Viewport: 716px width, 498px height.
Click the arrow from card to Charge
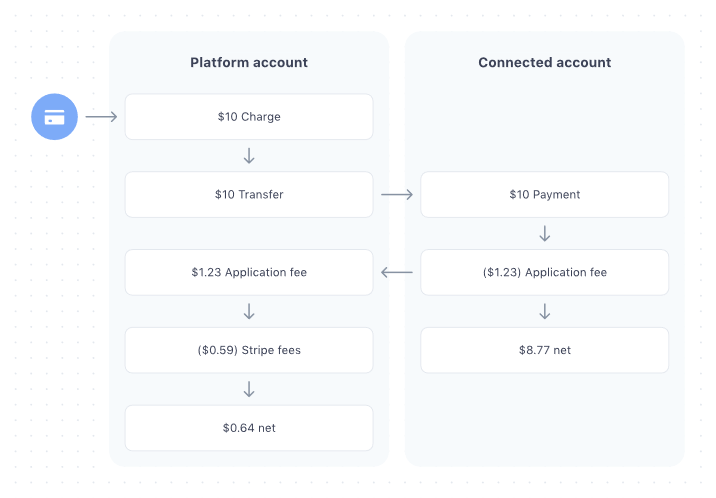point(101,117)
